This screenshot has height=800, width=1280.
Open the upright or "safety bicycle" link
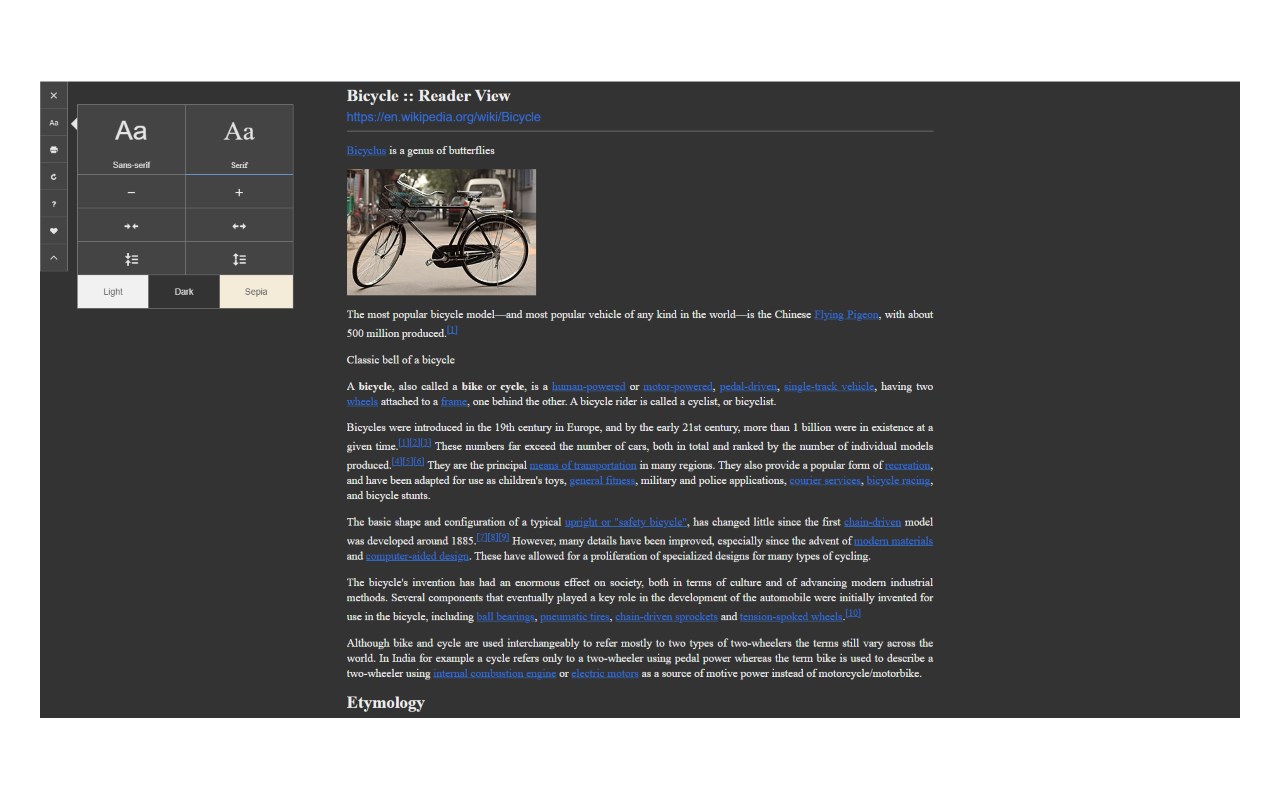[626, 523]
